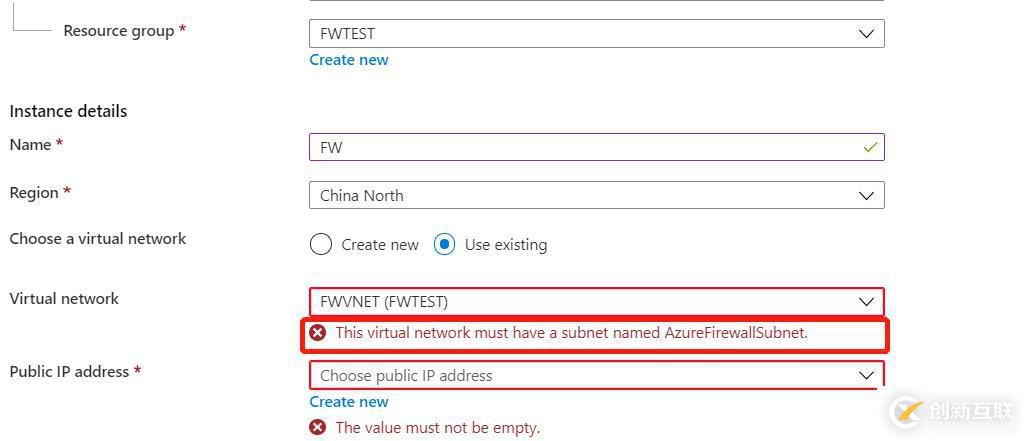This screenshot has width=1024, height=441.
Task: Open the Choose public IP address dropdown
Action: tap(596, 375)
